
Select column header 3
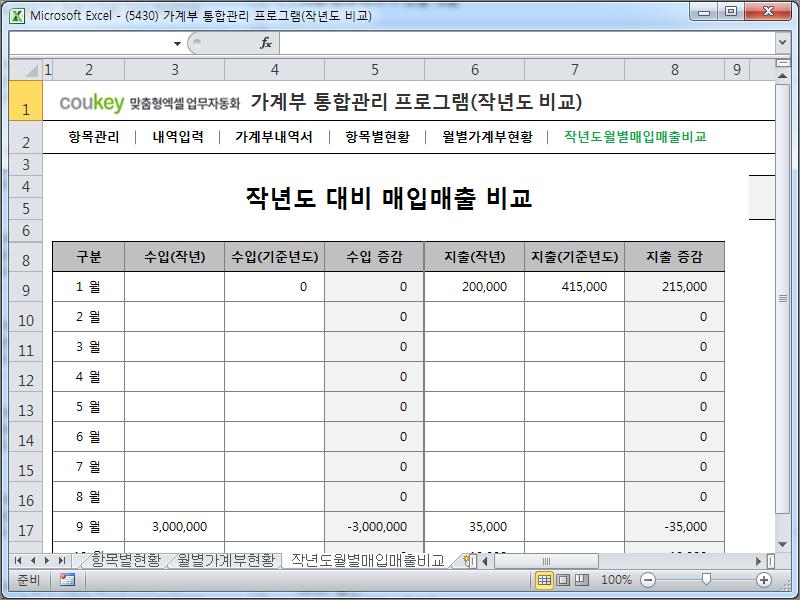tap(174, 70)
